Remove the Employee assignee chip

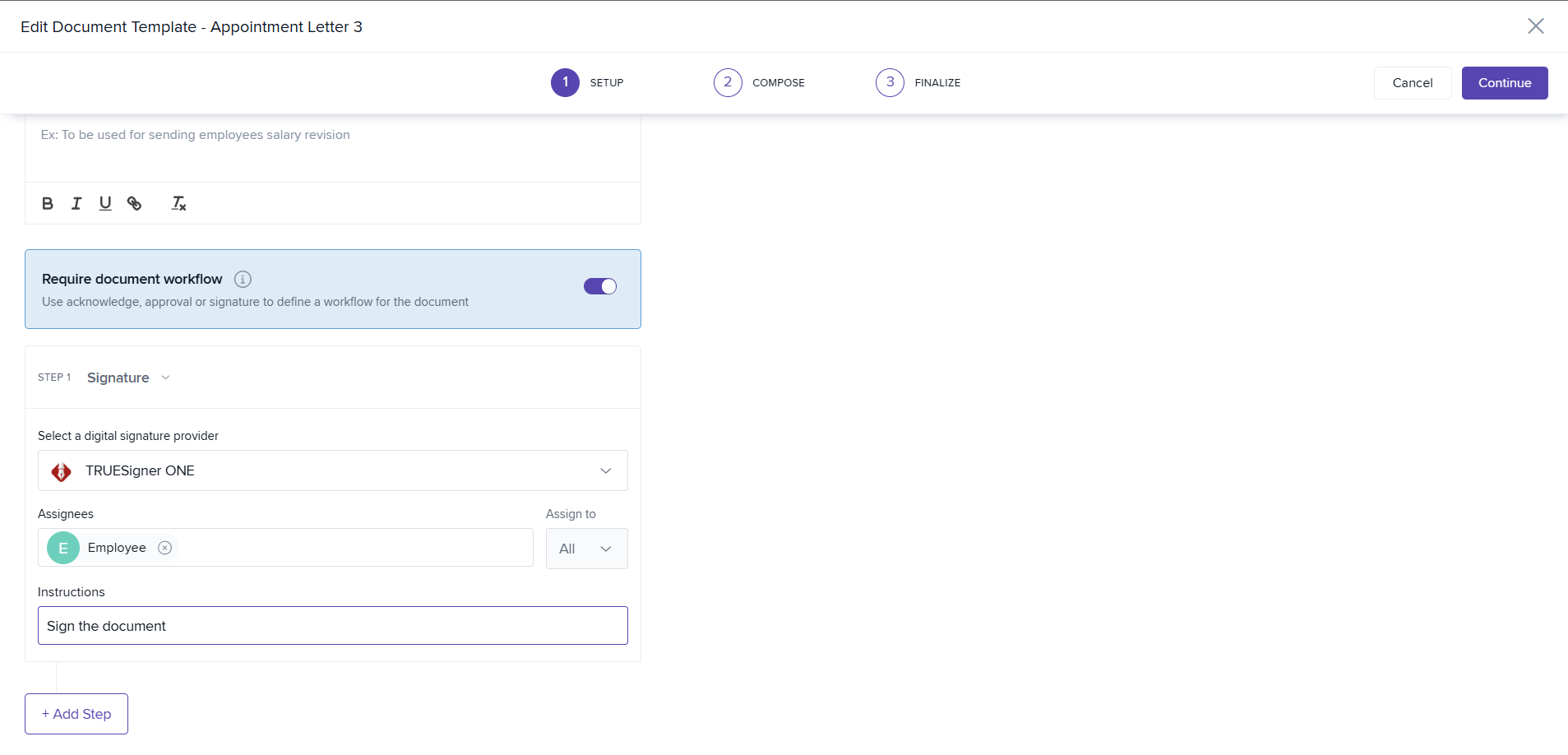[x=164, y=548]
